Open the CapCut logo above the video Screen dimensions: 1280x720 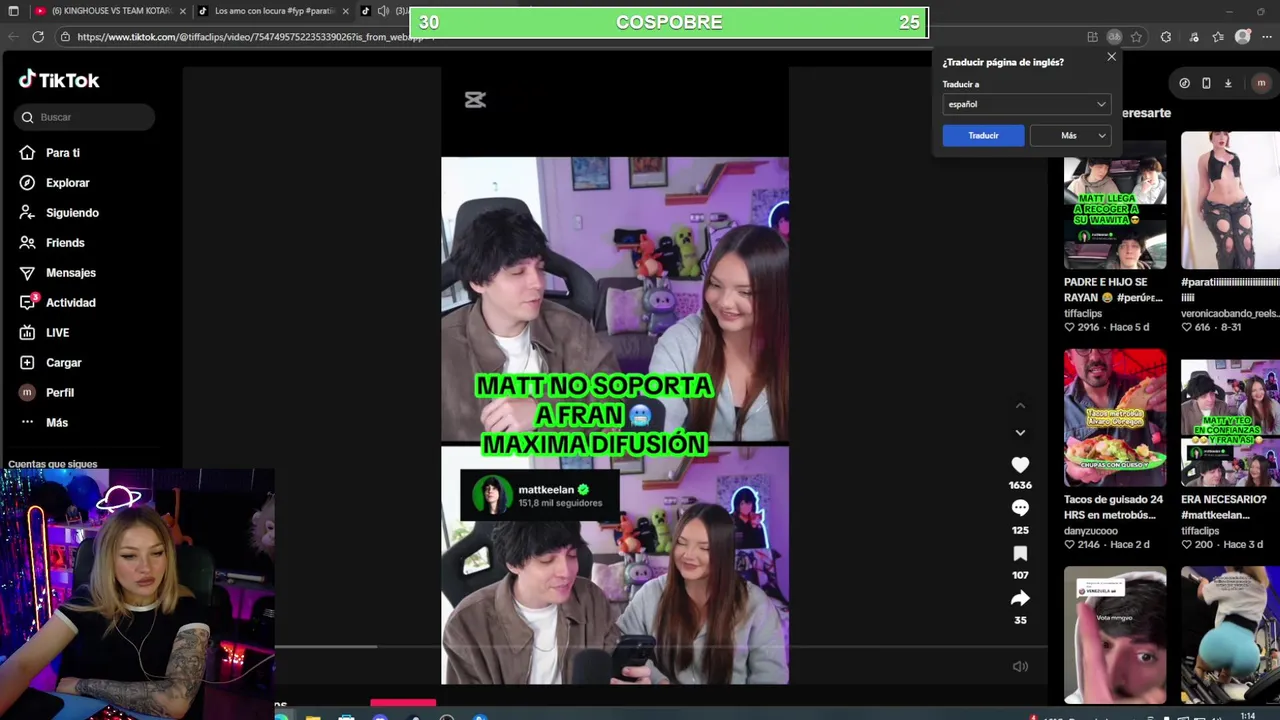click(x=475, y=99)
